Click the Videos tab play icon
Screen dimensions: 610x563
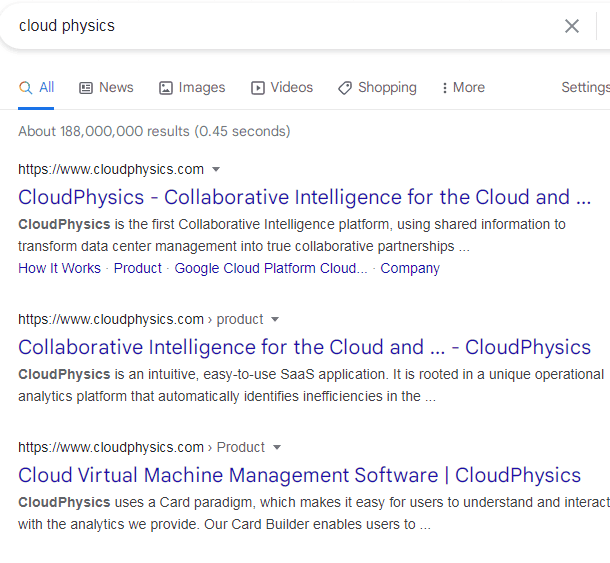pyautogui.click(x=258, y=88)
